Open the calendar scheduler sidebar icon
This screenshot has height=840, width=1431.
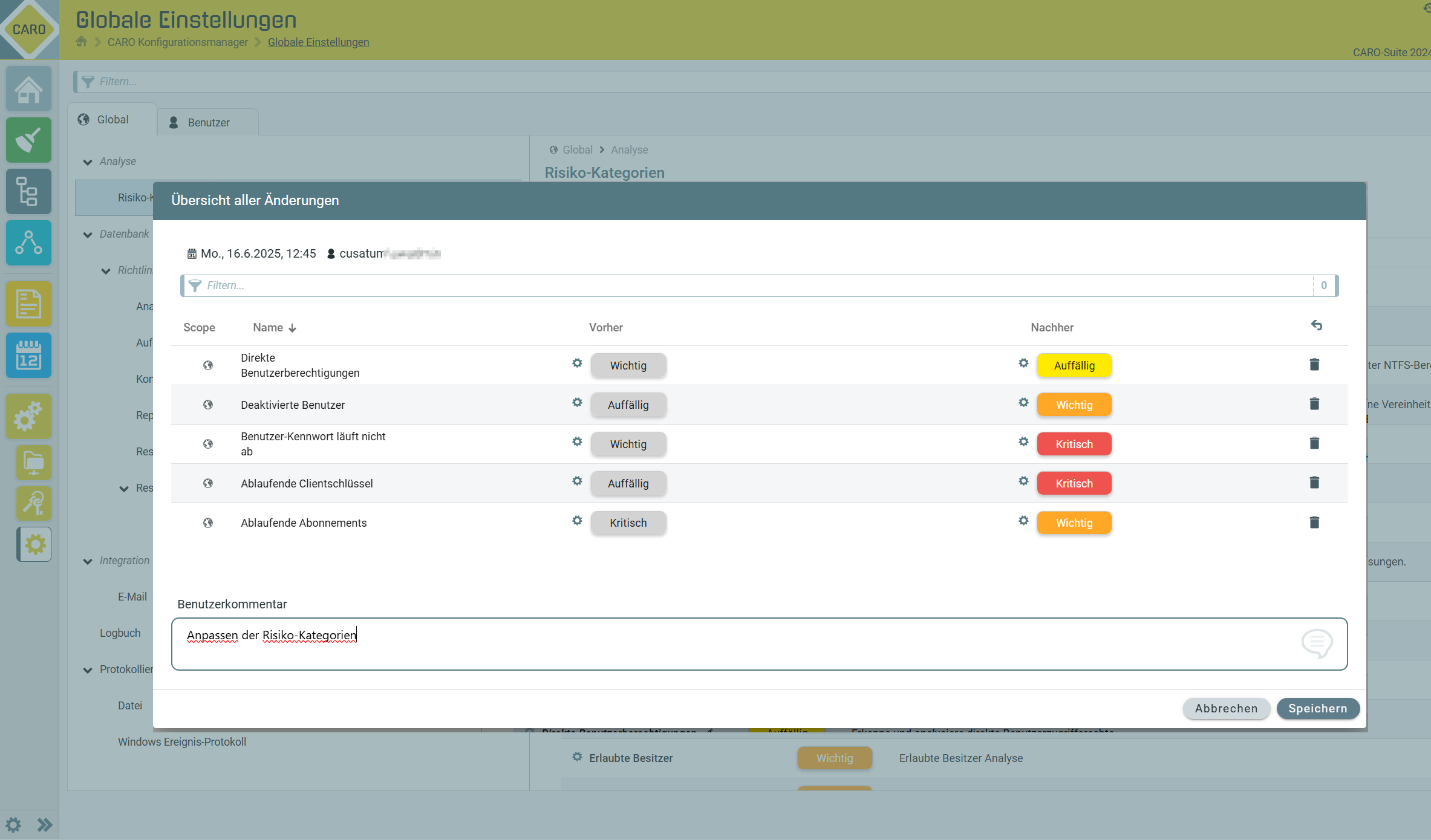[28, 355]
